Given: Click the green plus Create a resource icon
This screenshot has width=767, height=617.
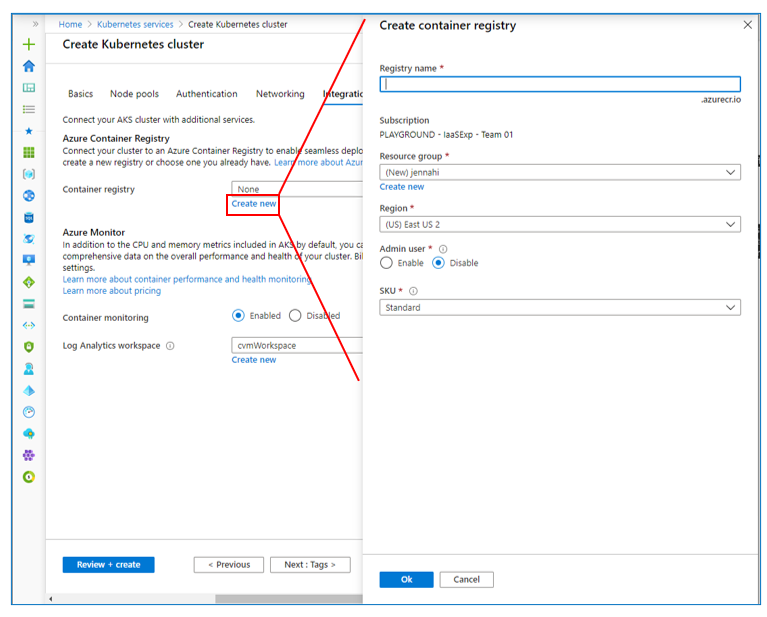Looking at the screenshot, I should coord(29,45).
